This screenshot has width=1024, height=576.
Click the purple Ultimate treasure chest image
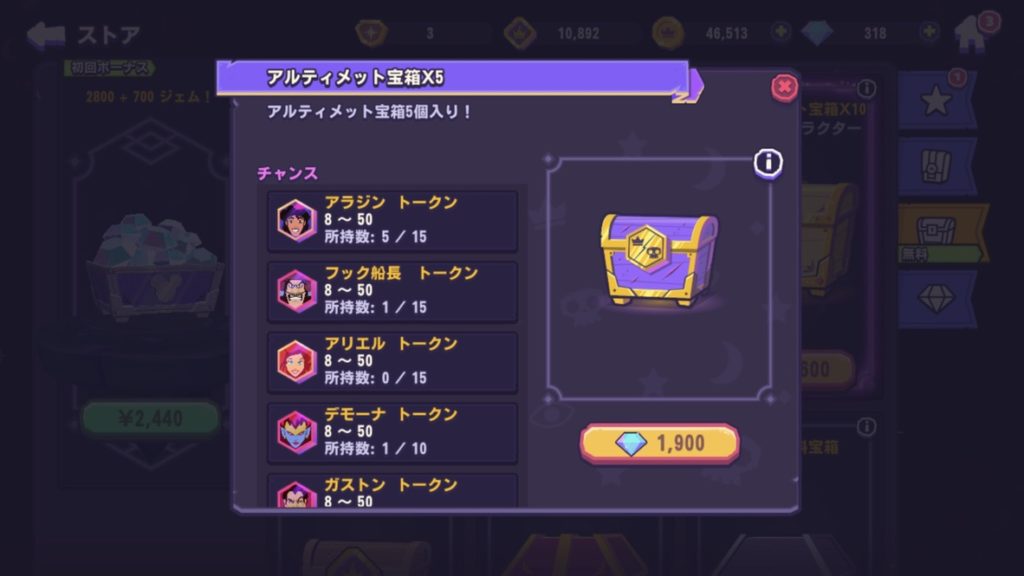[659, 260]
